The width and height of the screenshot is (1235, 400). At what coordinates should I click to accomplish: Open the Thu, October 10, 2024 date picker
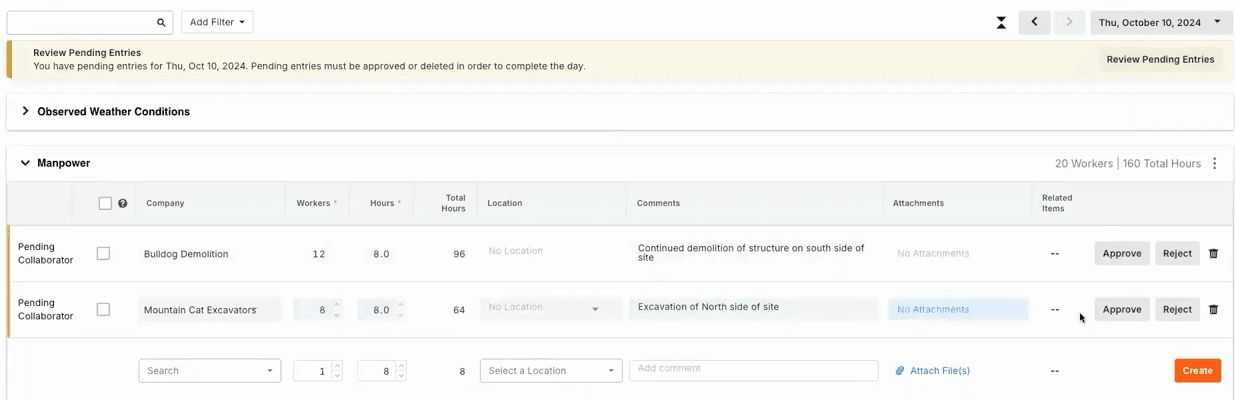tap(1160, 22)
